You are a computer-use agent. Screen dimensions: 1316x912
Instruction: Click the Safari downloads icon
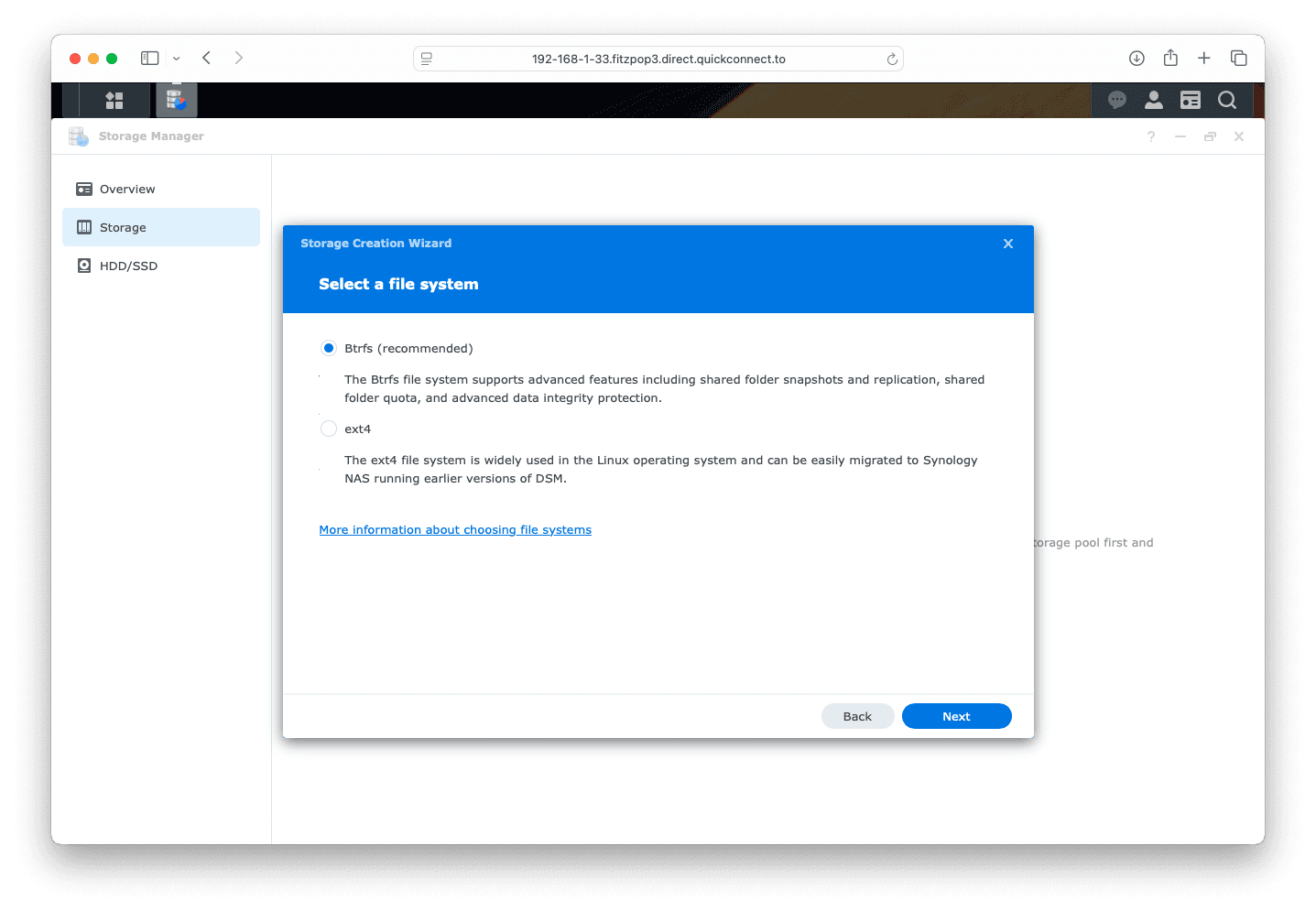click(1137, 59)
